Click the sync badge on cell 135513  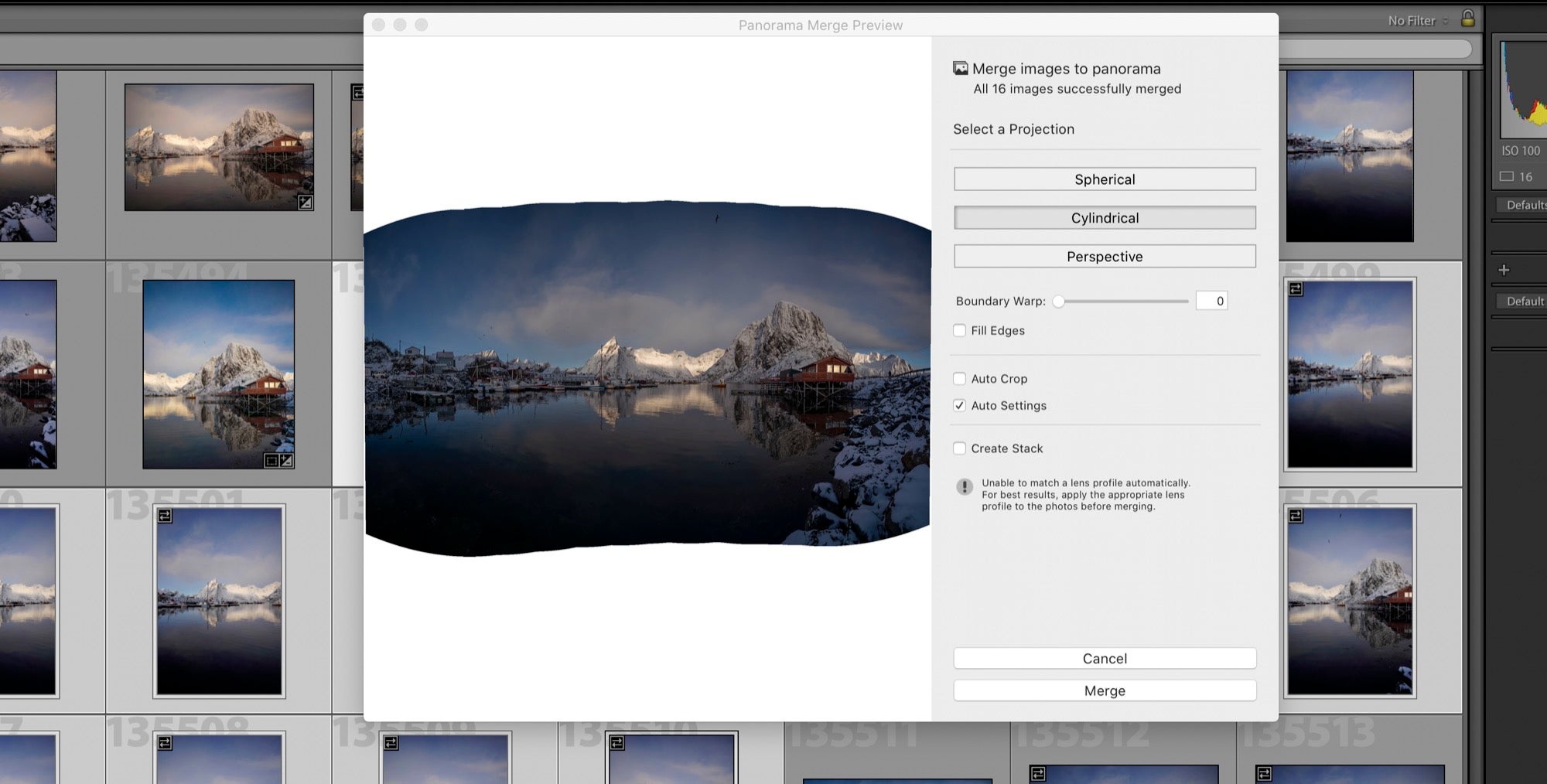[1264, 773]
